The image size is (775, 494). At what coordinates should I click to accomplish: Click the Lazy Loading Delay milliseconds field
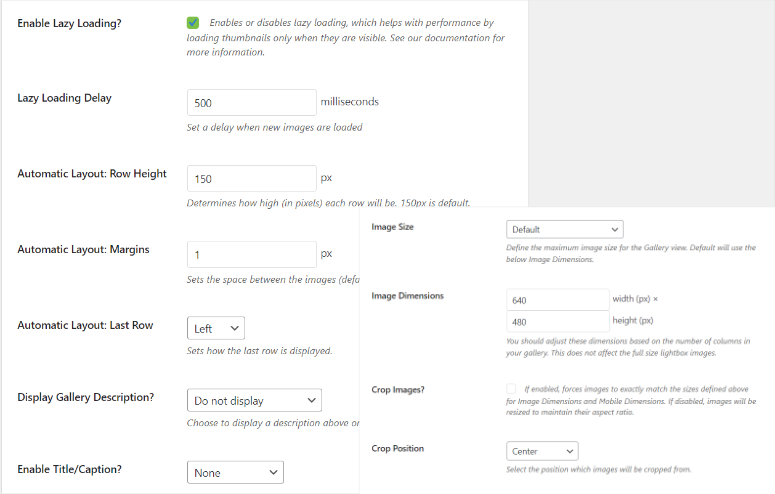[x=252, y=102]
